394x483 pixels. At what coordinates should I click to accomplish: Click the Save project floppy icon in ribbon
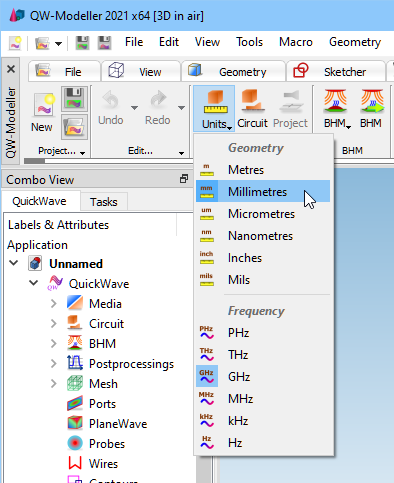[74, 99]
